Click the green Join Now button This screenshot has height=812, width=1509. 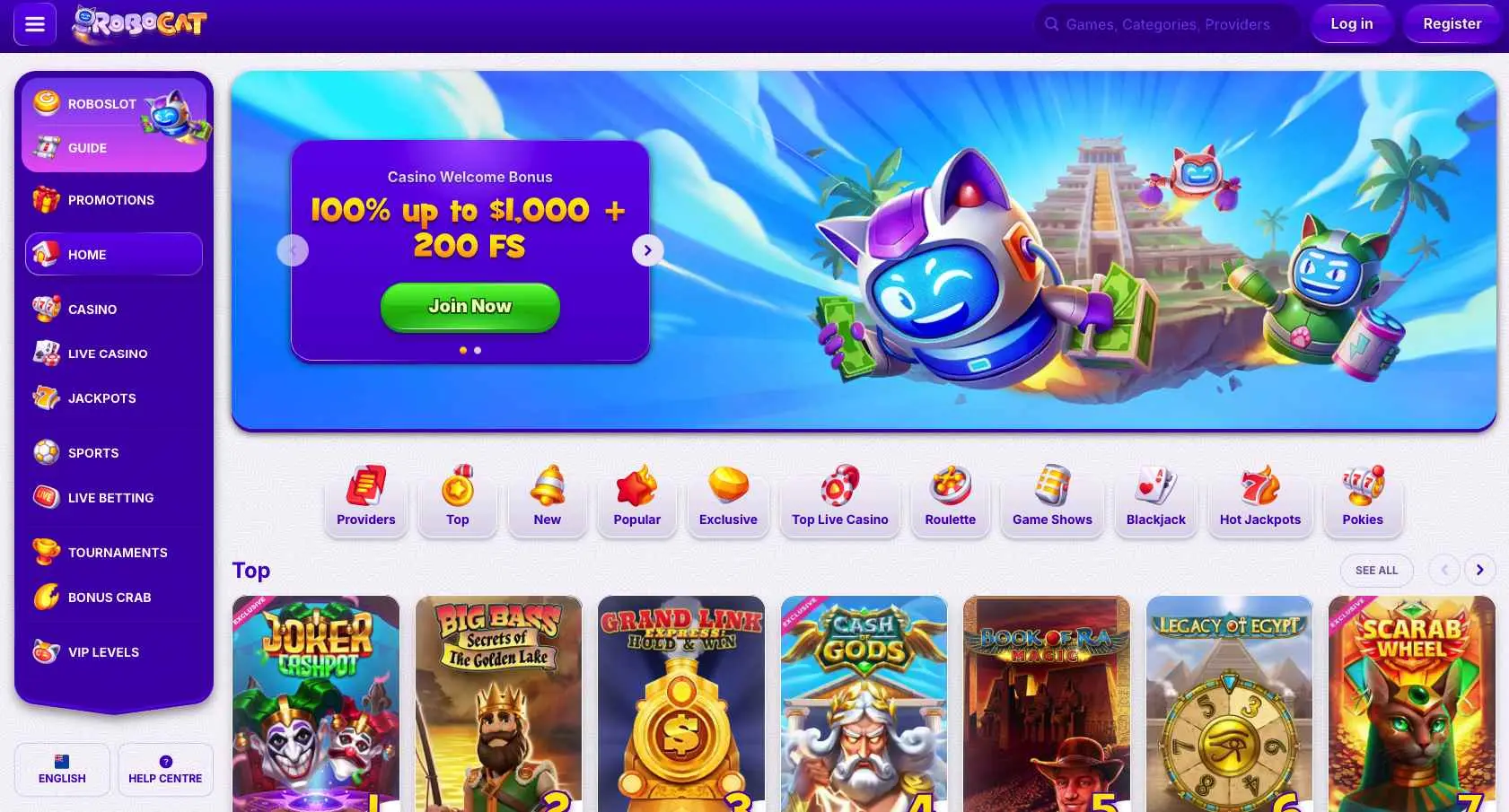point(470,307)
